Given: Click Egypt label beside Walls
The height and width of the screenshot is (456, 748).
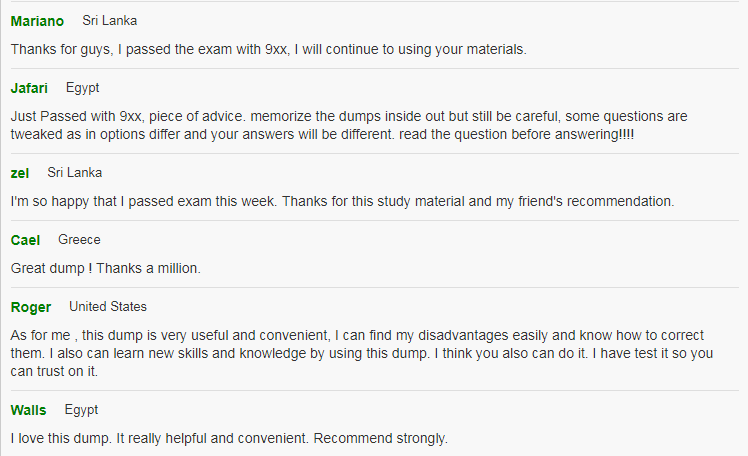Looking at the screenshot, I should 81,410.
